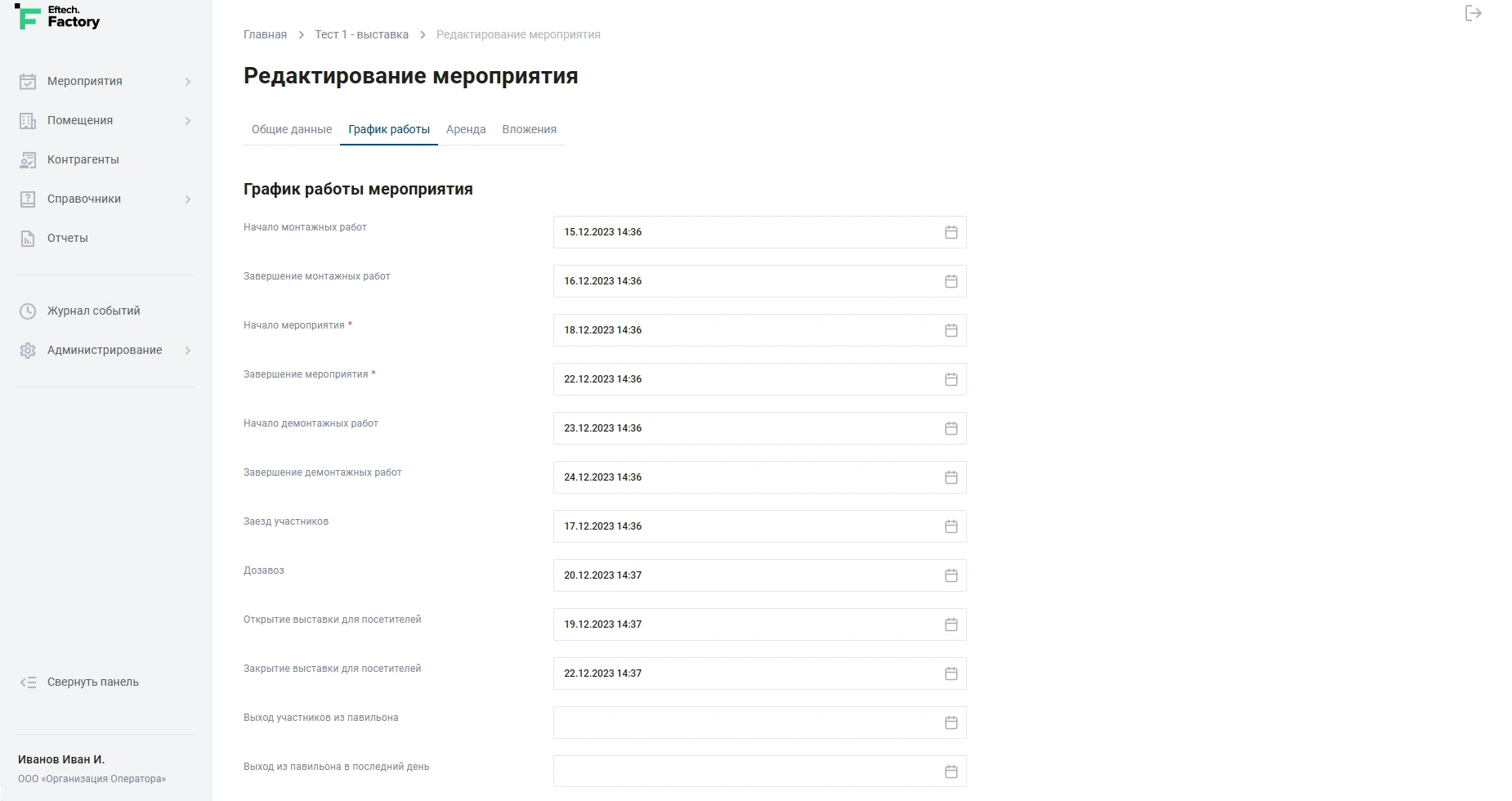Click ООО «Организация Оператора» text
Screen dimensions: 1512x801
(x=92, y=779)
